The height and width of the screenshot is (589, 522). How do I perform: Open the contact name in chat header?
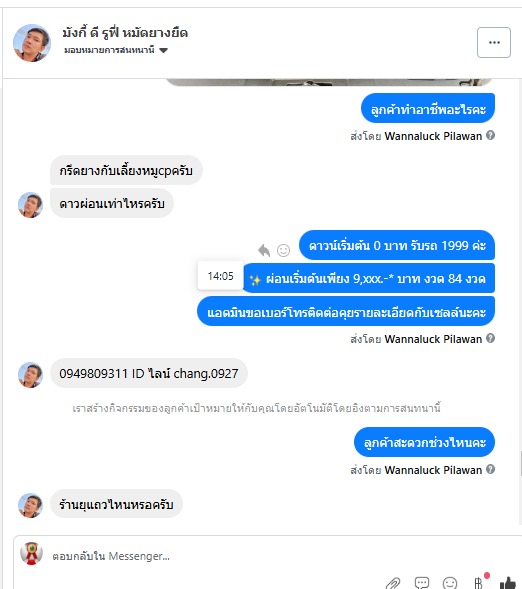[x=125, y=33]
